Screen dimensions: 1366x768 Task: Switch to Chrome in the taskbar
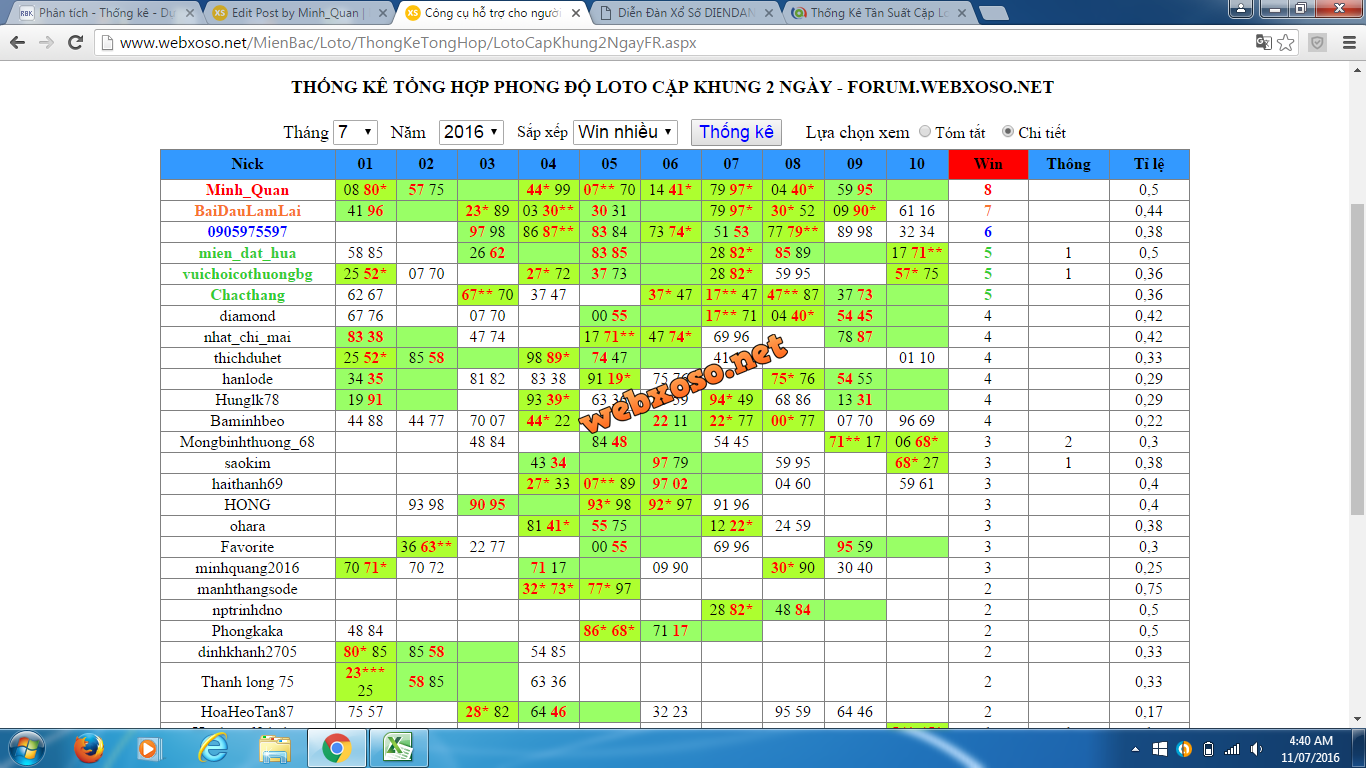336,748
